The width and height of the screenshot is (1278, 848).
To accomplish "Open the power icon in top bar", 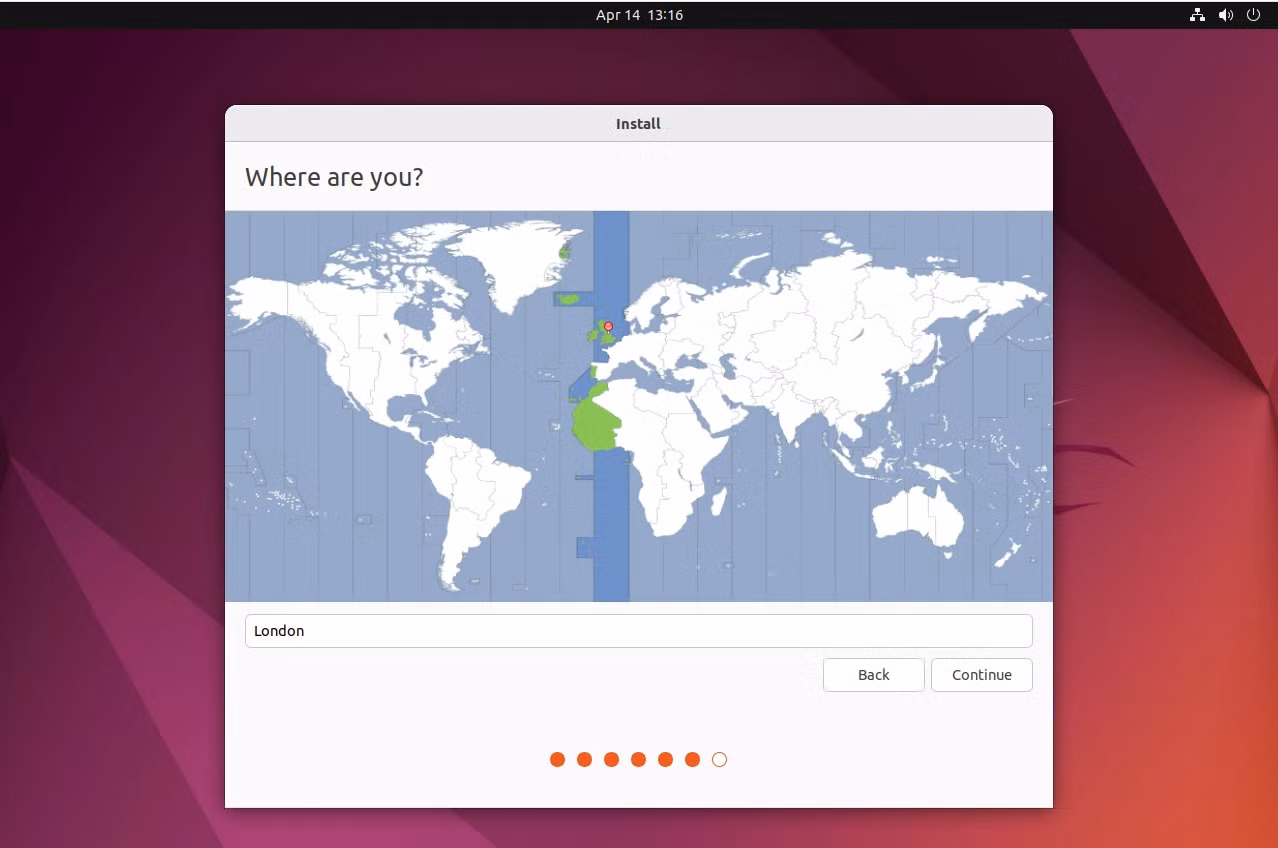I will (x=1253, y=15).
